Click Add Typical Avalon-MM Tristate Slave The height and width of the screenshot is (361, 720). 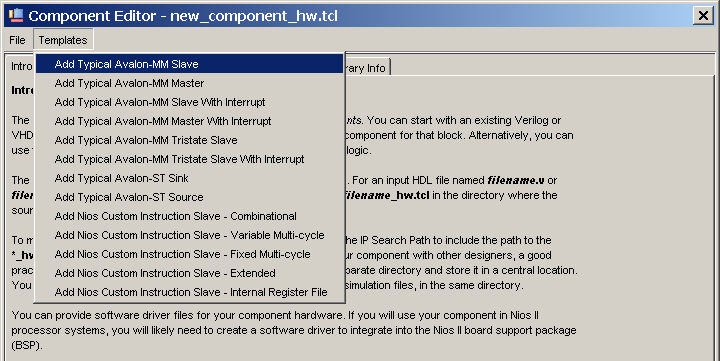[x=190, y=140]
